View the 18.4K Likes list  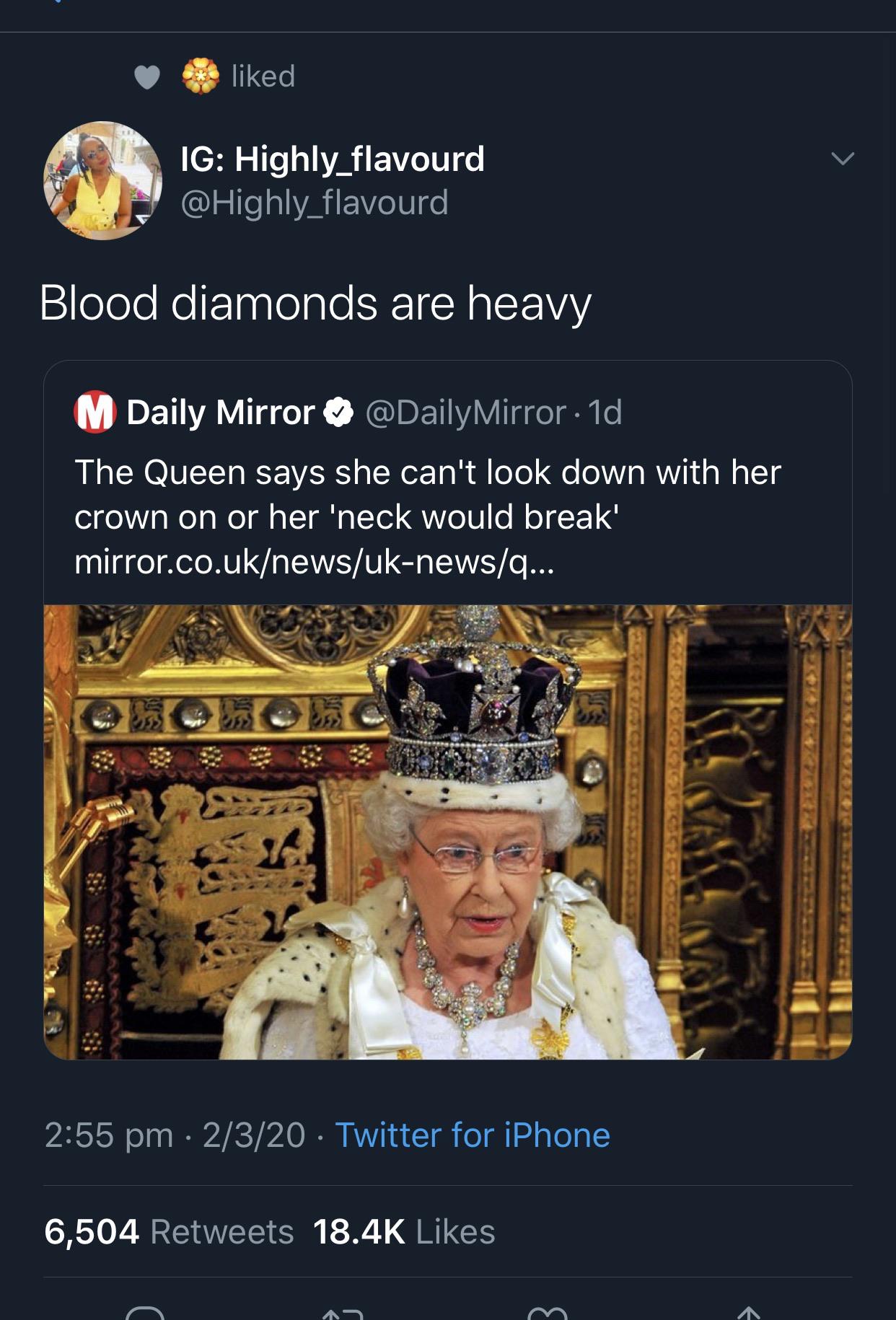[404, 1231]
